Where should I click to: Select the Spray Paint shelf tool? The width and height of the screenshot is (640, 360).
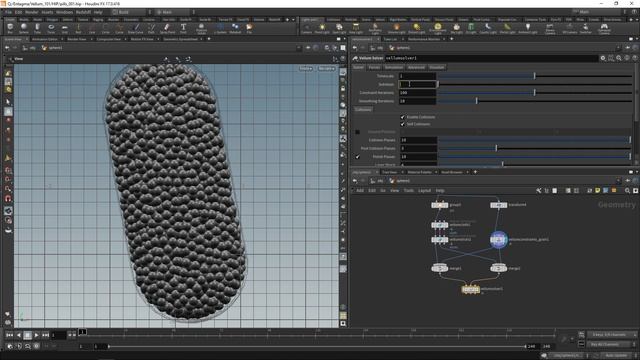(167, 28)
